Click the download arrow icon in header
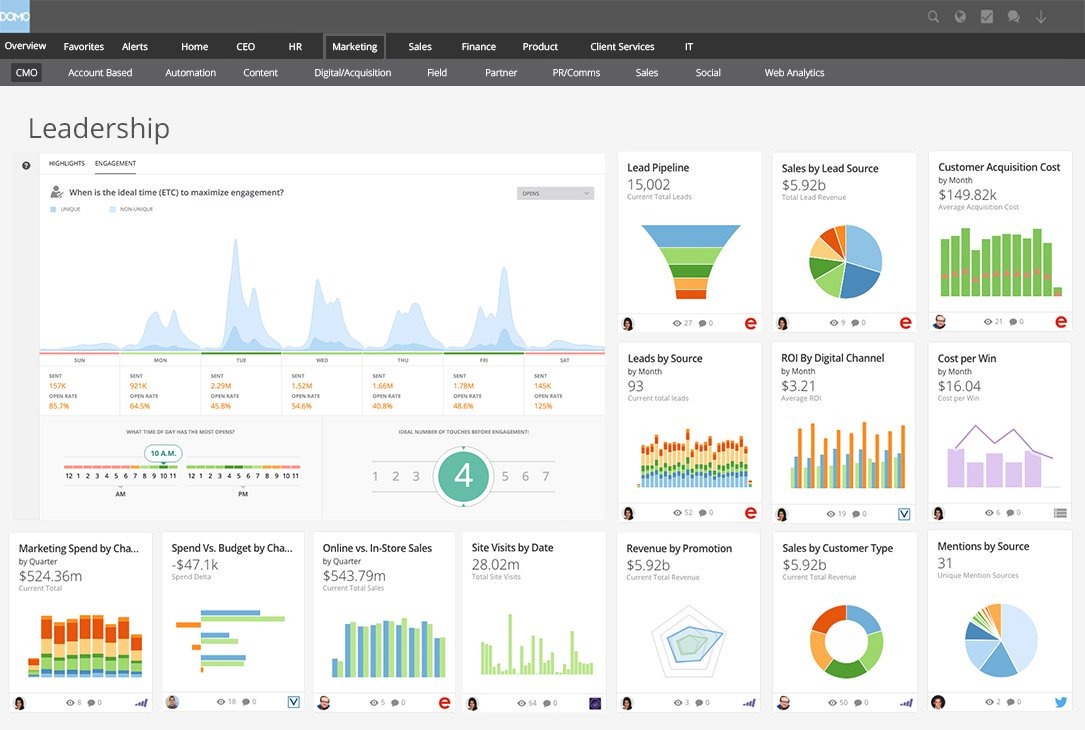1085x730 pixels. pyautogui.click(x=1041, y=17)
